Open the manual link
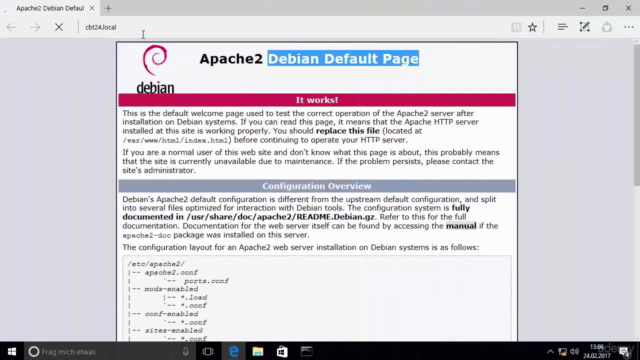640x360 pixels. click(x=461, y=226)
